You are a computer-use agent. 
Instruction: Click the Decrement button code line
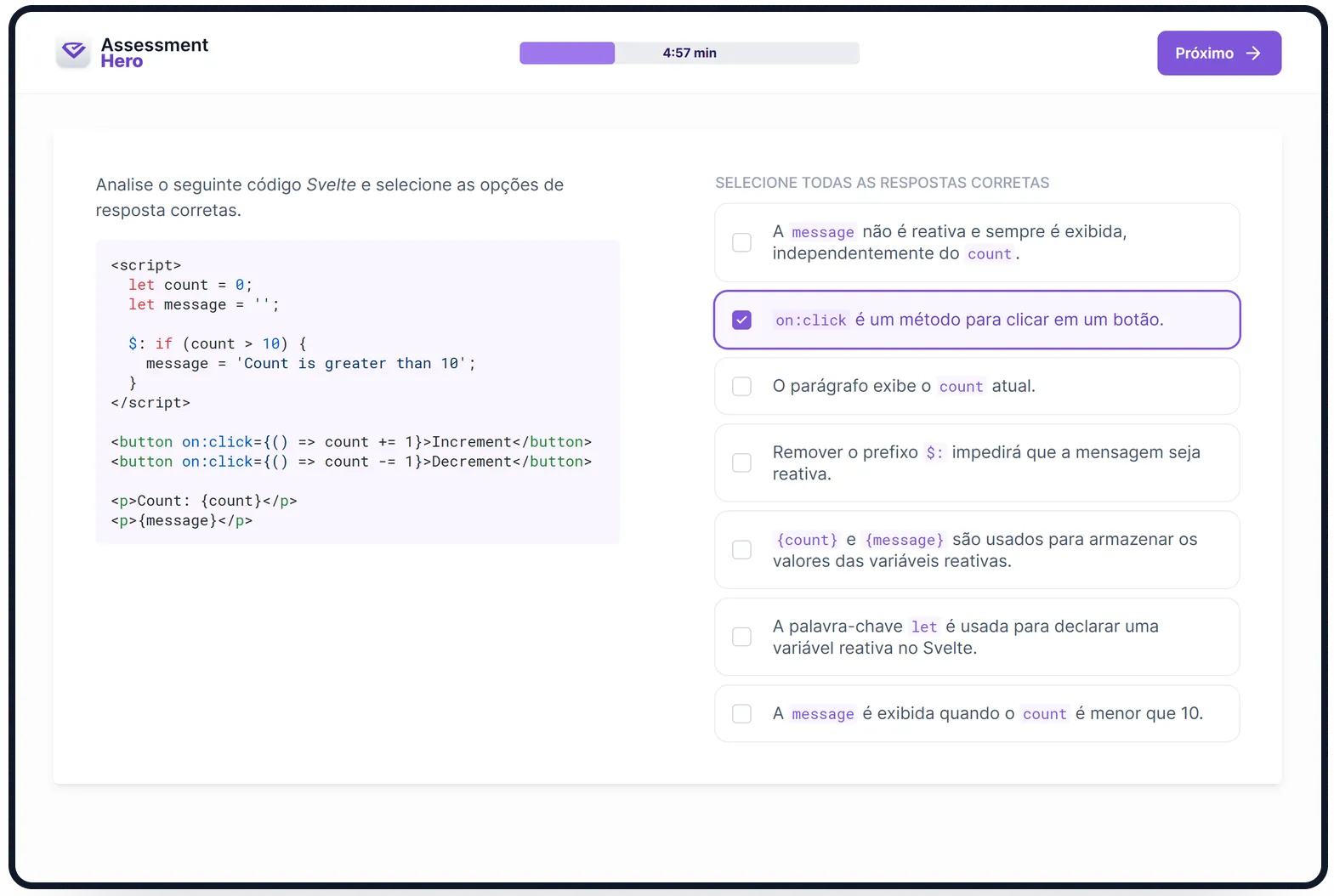click(351, 462)
